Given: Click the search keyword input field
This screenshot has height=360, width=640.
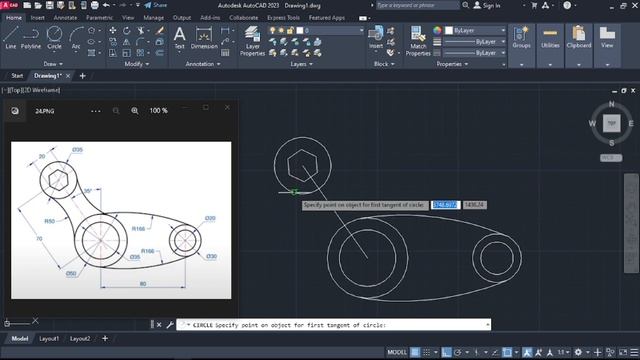Looking at the screenshot, I should tap(417, 5).
